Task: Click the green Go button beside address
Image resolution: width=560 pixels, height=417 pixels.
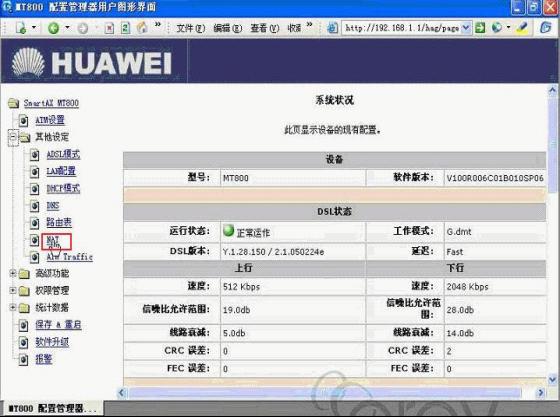Action: pos(480,27)
